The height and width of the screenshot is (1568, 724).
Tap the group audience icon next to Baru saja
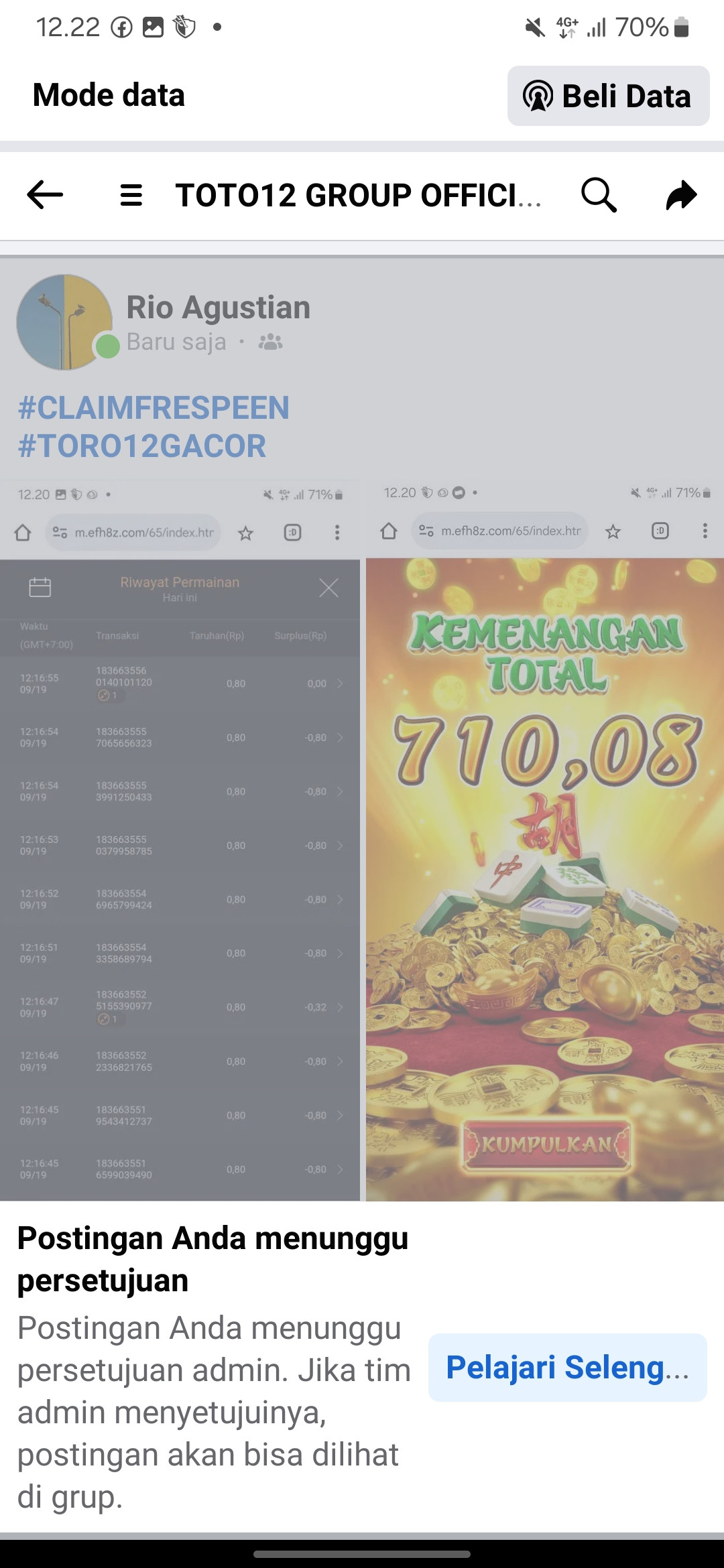270,342
